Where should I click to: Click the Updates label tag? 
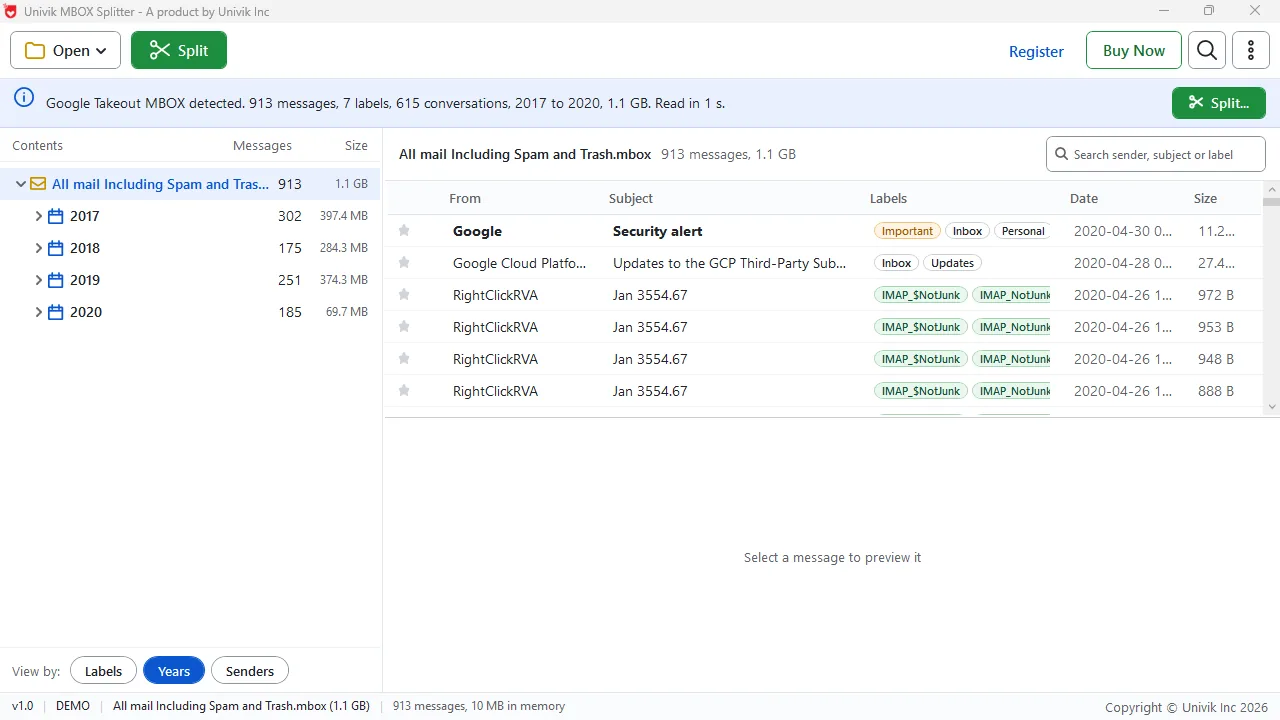[x=952, y=263]
